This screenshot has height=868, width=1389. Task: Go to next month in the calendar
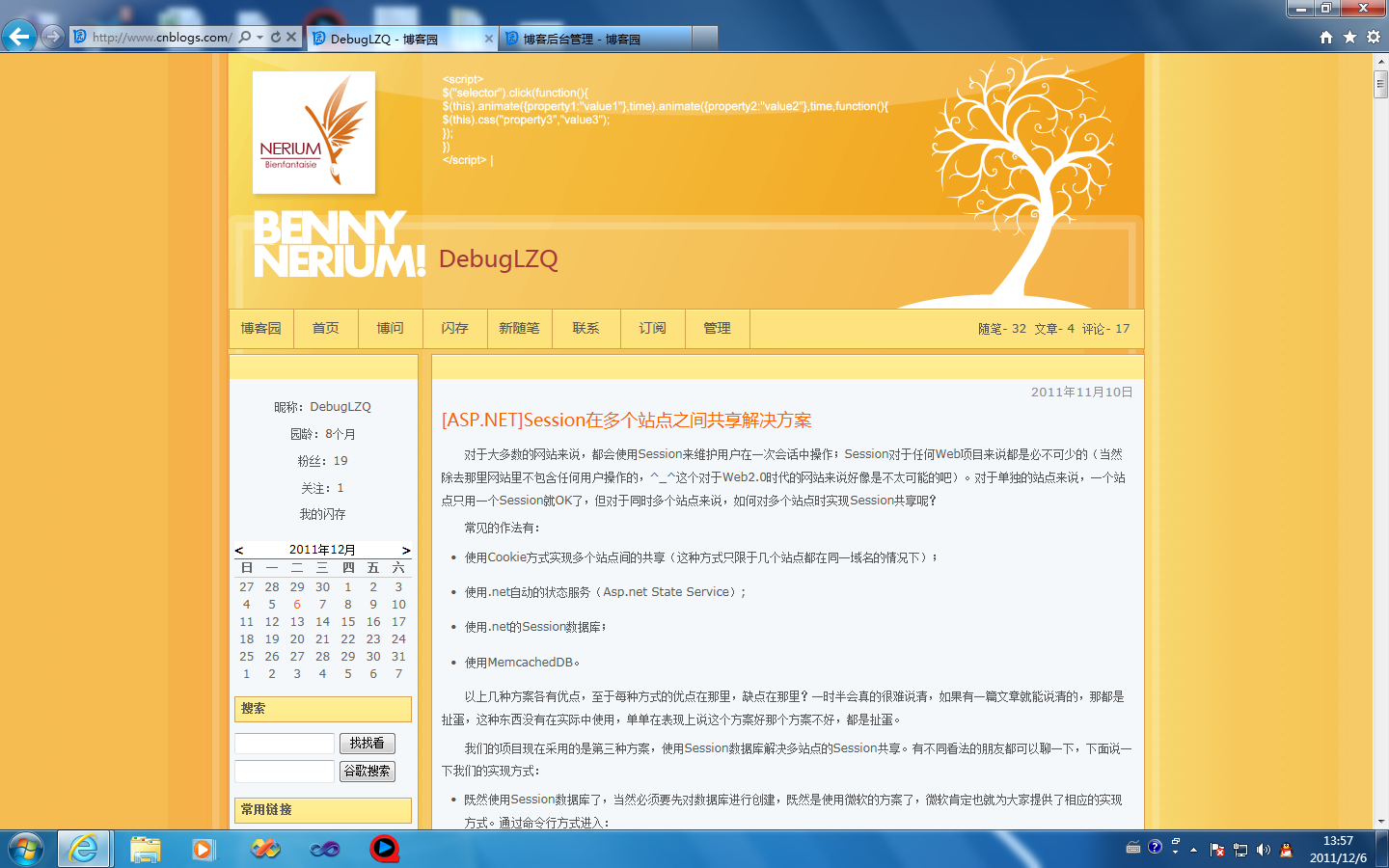pos(406,550)
